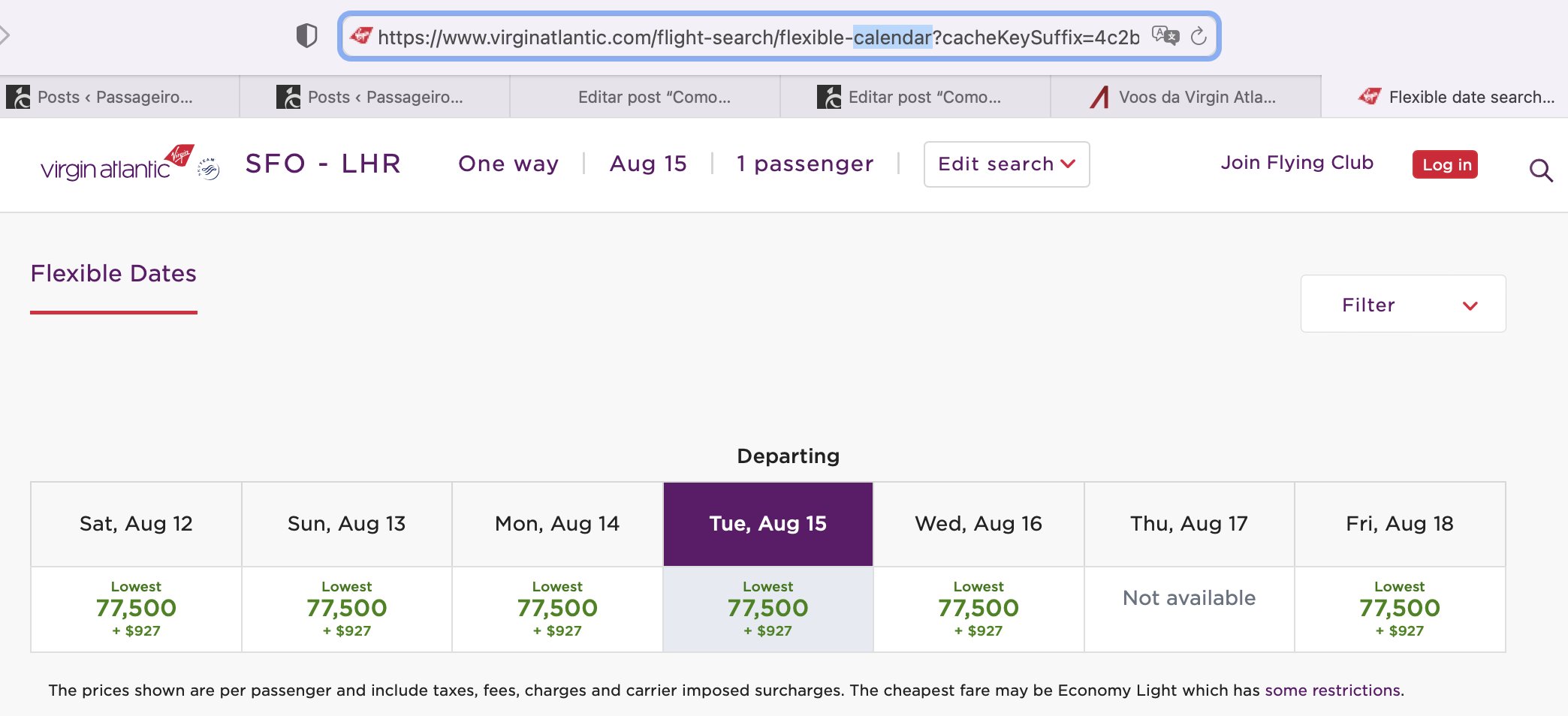Follow the Join Flying Club link

click(1297, 163)
